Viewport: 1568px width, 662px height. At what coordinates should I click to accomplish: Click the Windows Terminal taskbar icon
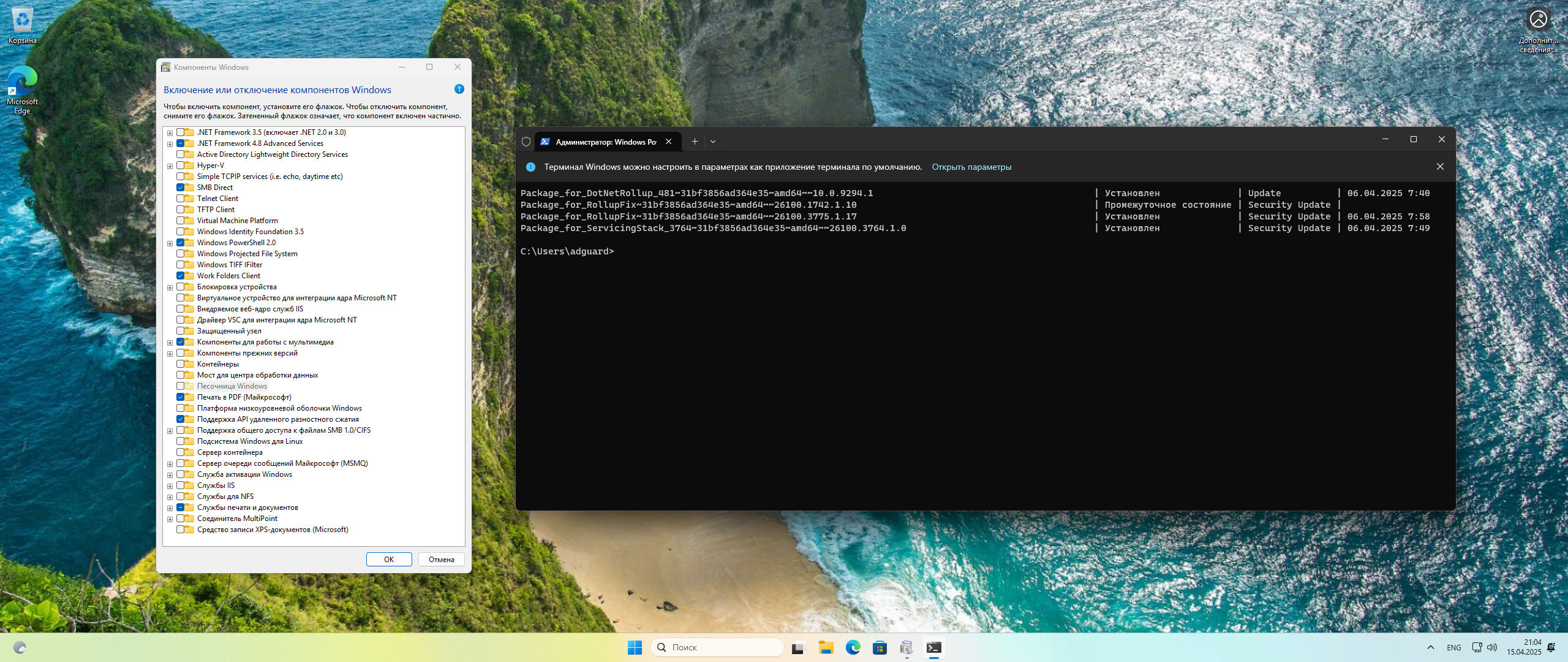coord(933,647)
